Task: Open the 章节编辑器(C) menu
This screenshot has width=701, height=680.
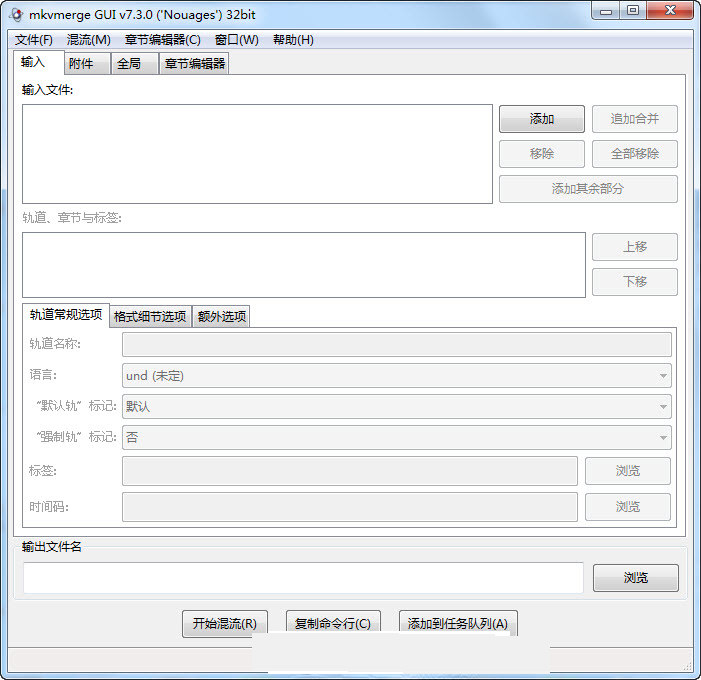Action: [163, 40]
